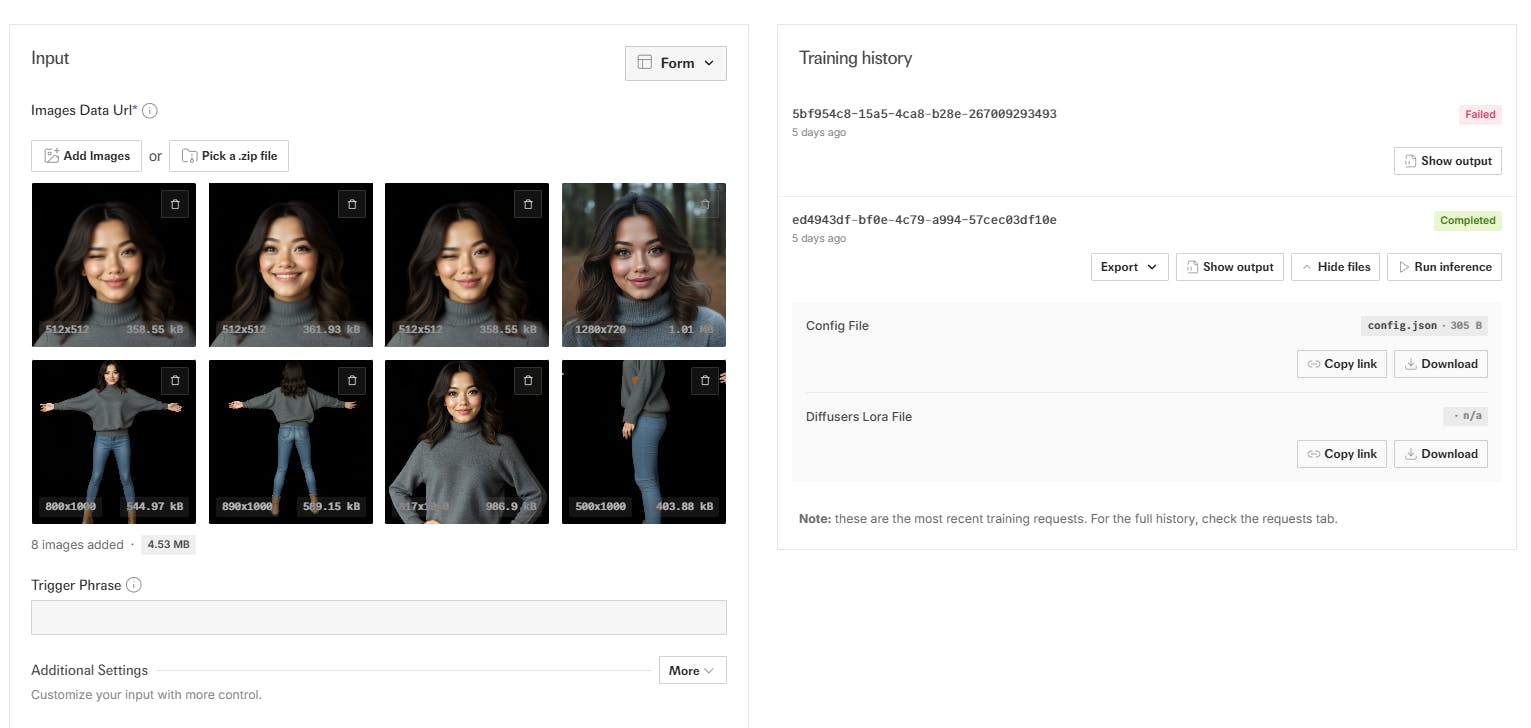1531x728 pixels.
Task: Open info tooltip for Images Data Url
Action: click(150, 111)
